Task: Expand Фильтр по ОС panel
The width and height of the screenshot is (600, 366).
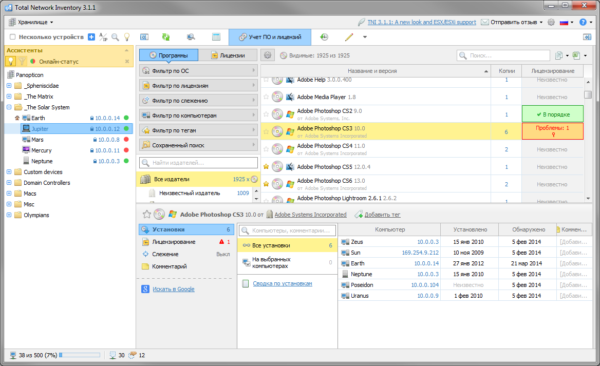Action: pos(198,70)
